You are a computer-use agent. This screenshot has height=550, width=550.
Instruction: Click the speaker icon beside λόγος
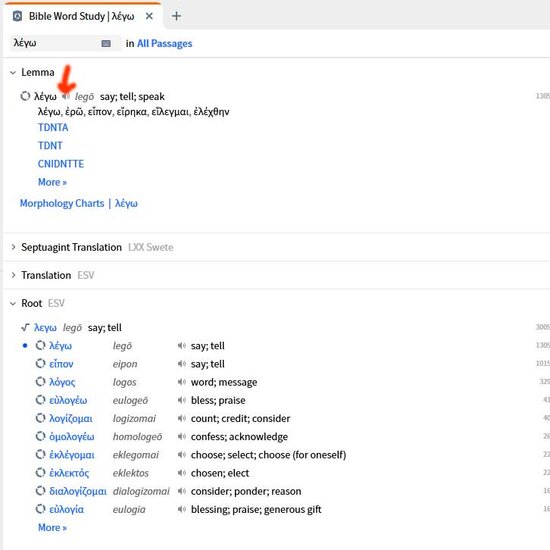pyautogui.click(x=181, y=382)
